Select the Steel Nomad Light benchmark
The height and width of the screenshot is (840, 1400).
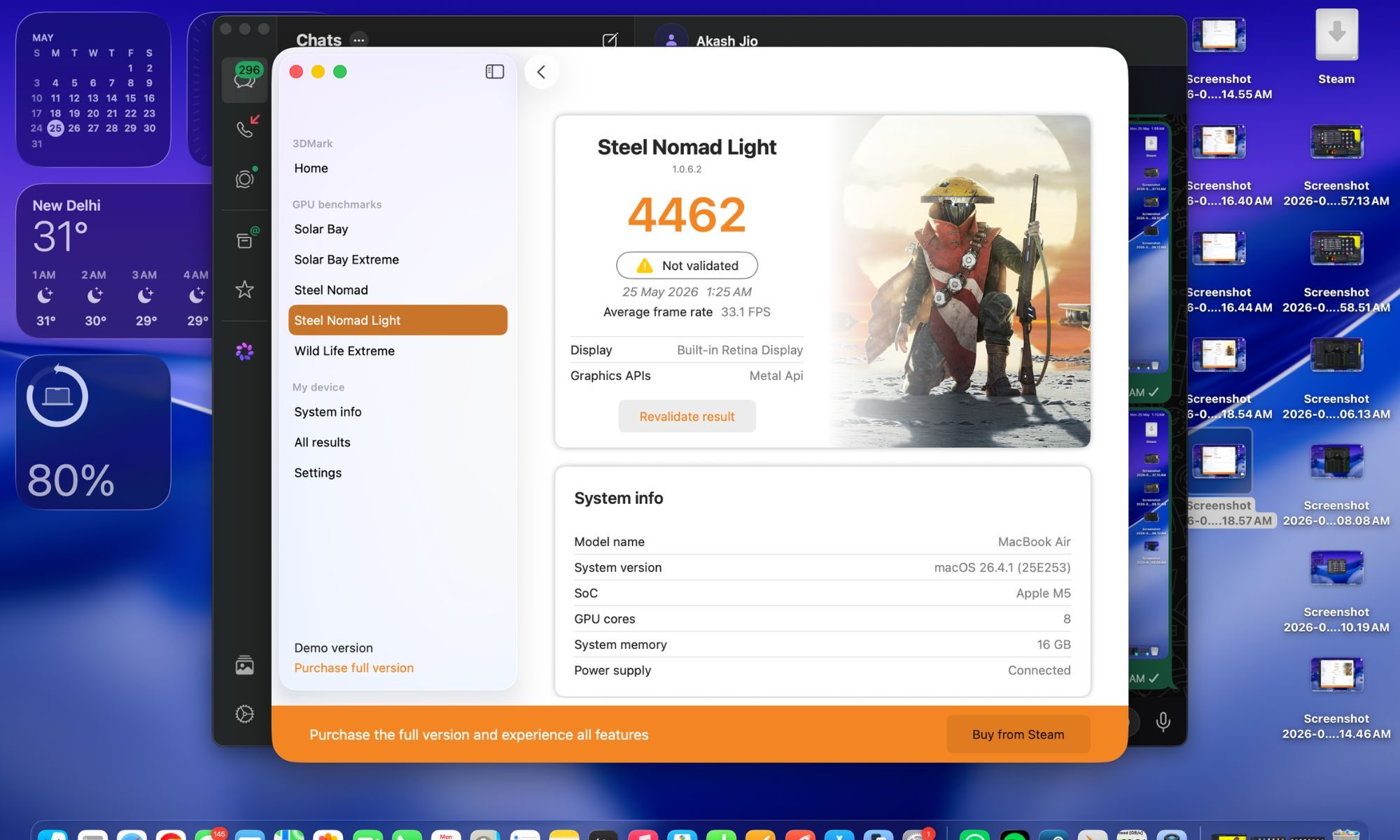[398, 320]
